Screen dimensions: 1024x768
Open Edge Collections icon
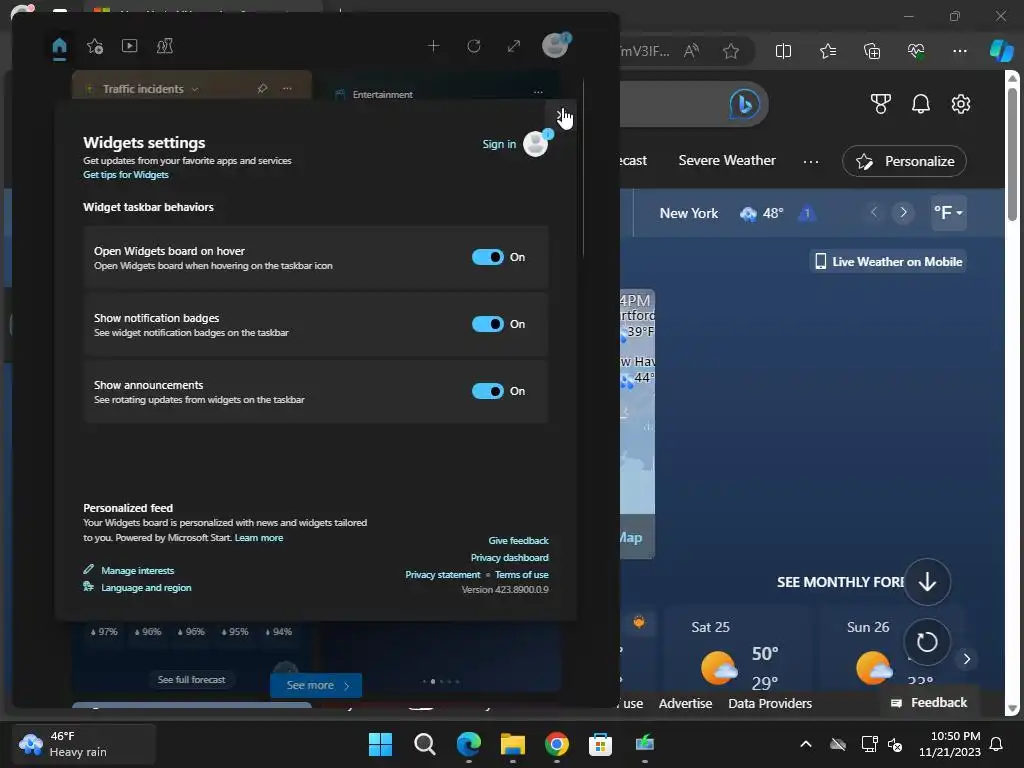[x=872, y=51]
